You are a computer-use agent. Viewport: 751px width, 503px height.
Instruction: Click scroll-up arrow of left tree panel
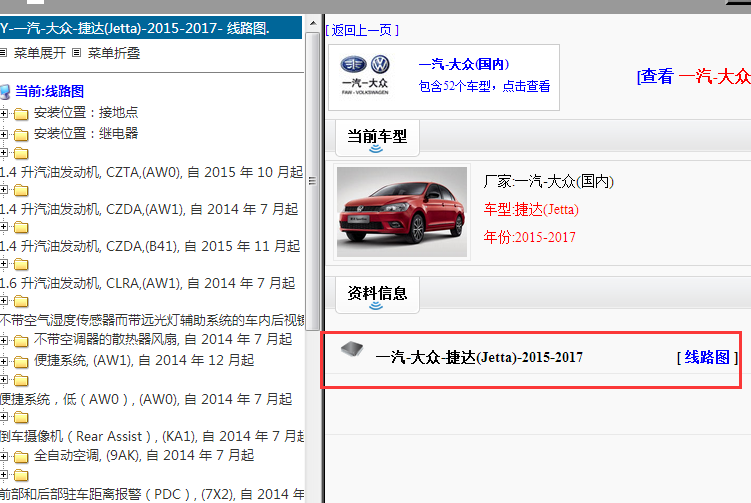313,23
